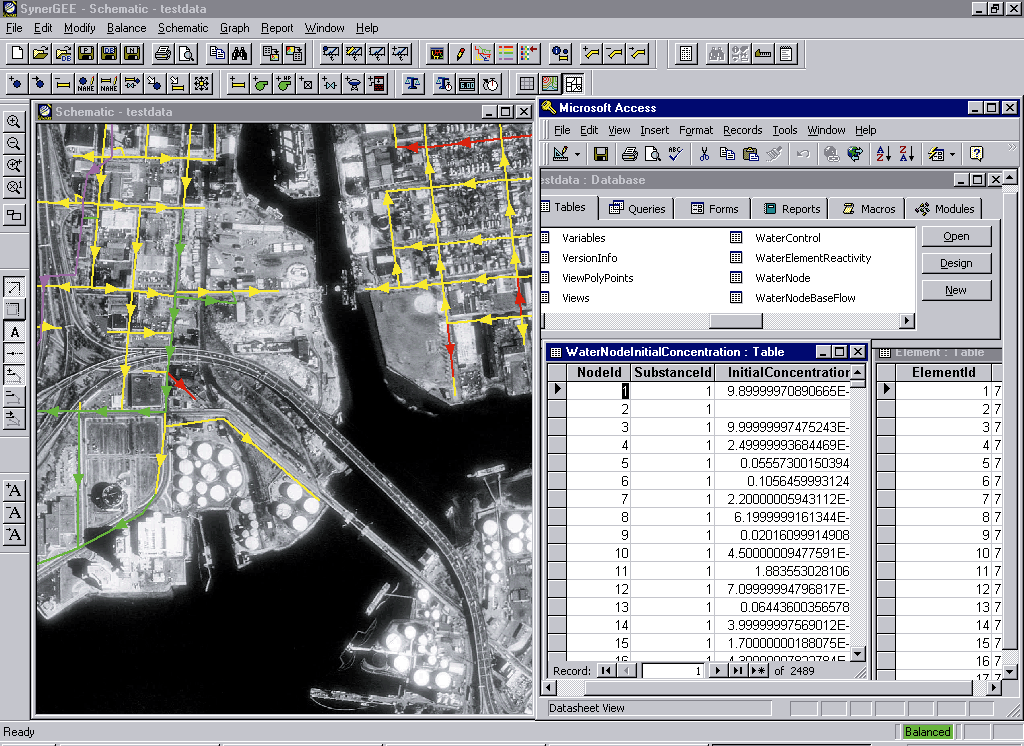Click the Print icon in Access toolbar
Screen dimensions: 1024x746
tap(629, 154)
